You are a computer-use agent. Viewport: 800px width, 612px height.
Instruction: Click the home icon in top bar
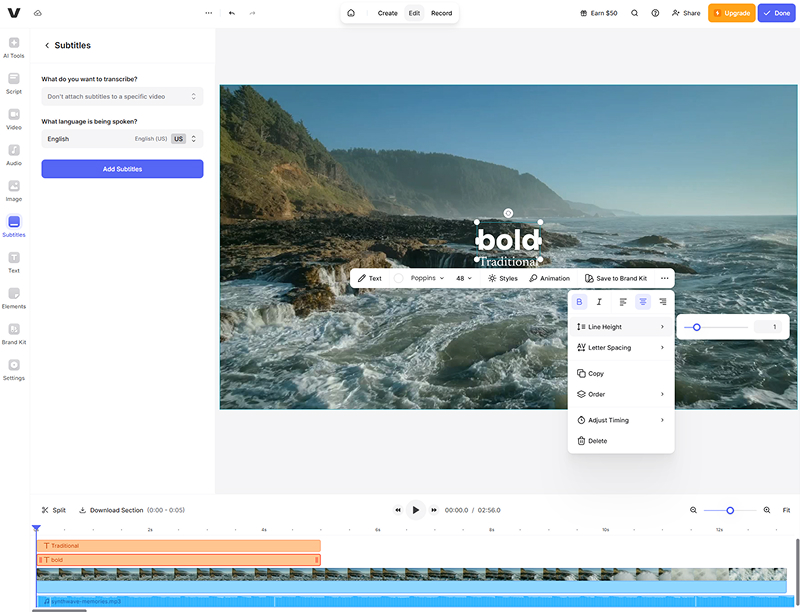[351, 13]
